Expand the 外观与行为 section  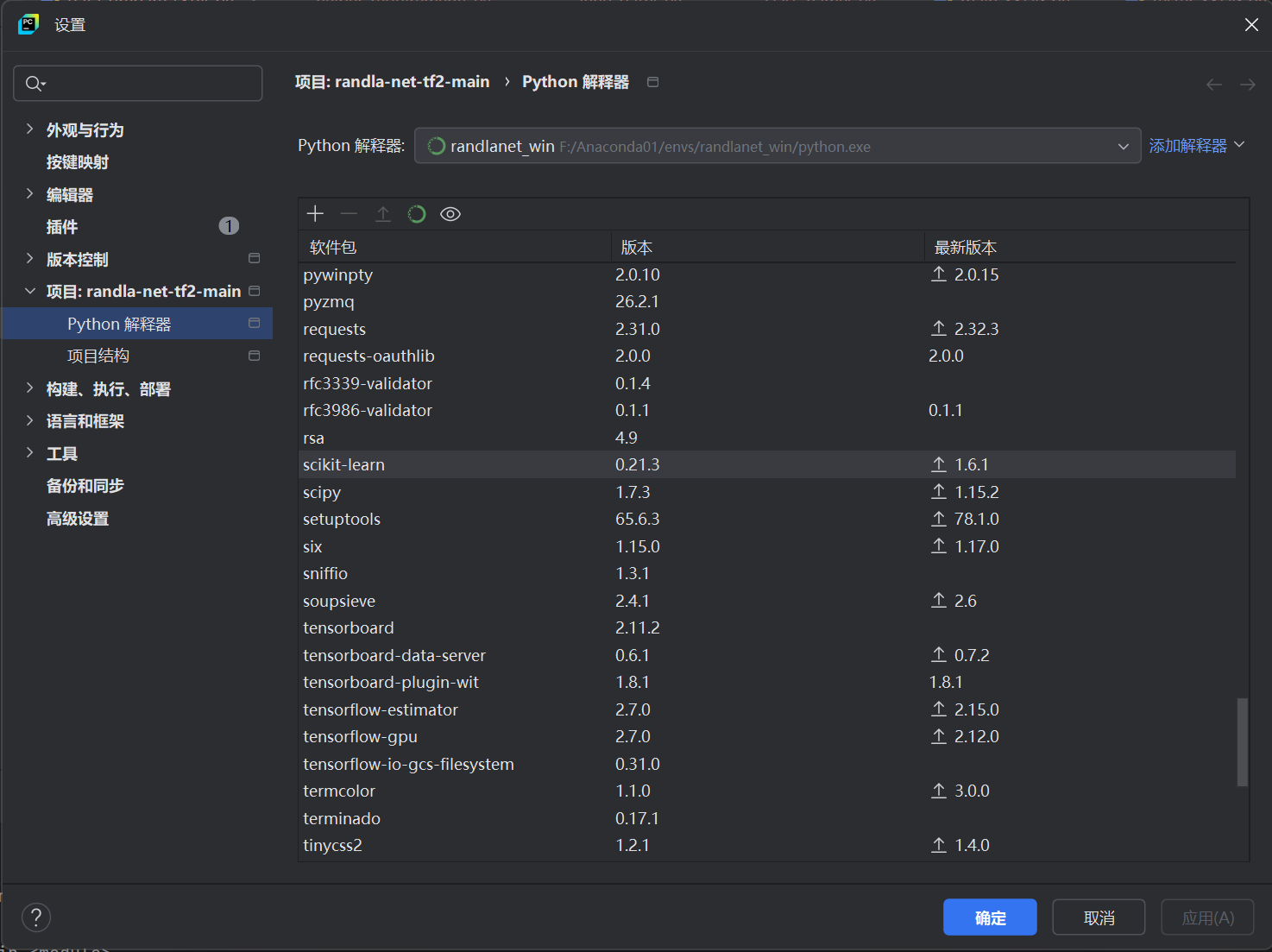click(x=30, y=129)
